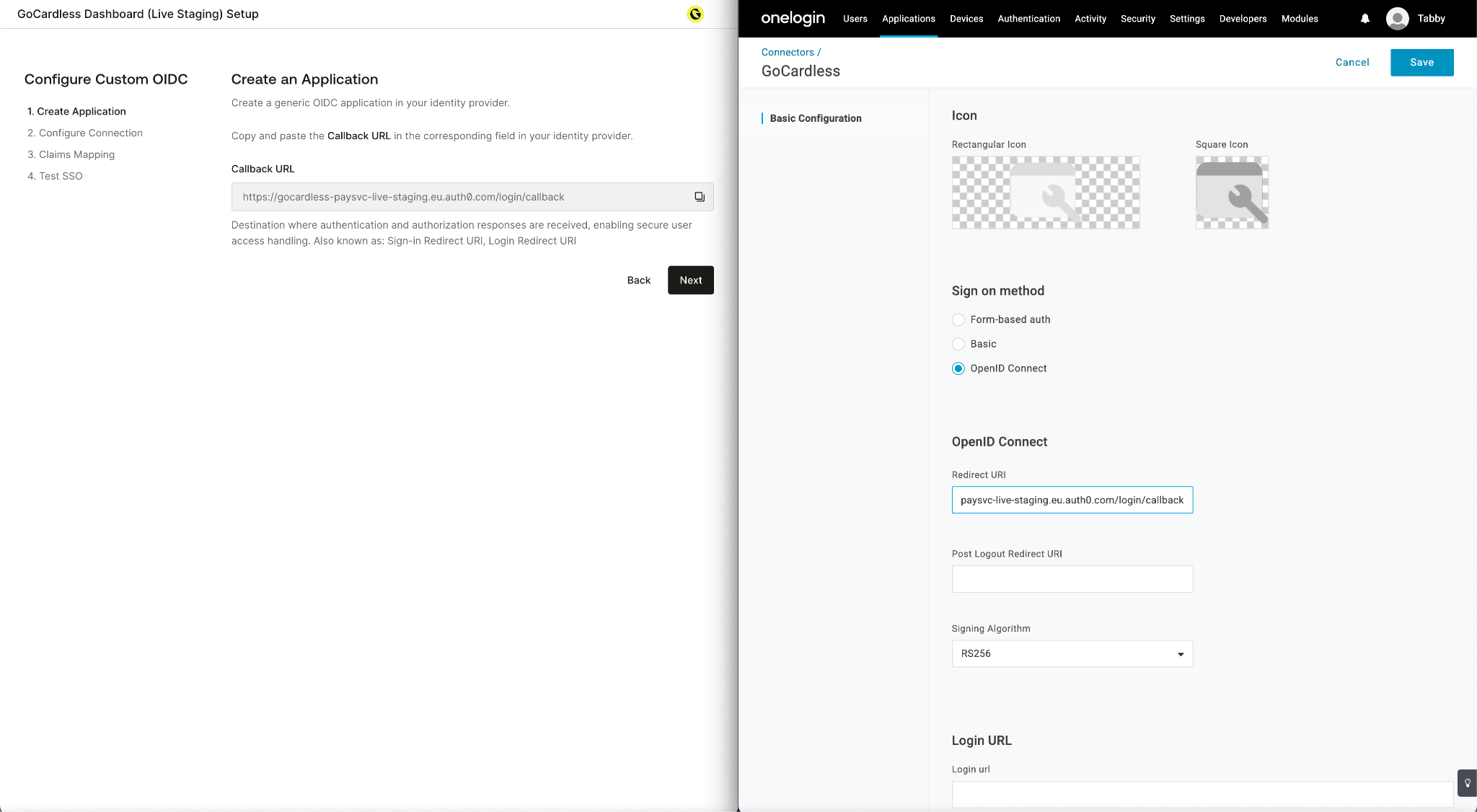Viewport: 1477px width, 812px height.
Task: Select the Square Icon placeholder
Action: [x=1231, y=193]
